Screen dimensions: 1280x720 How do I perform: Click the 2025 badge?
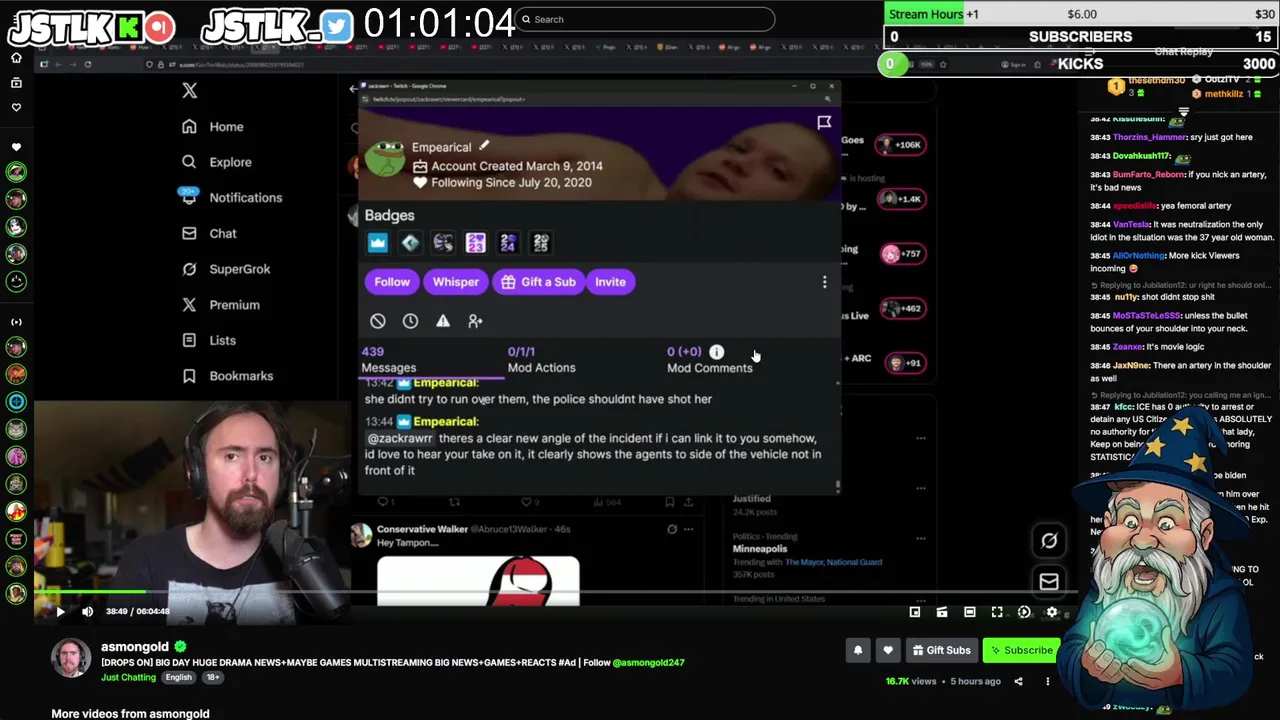tap(541, 243)
